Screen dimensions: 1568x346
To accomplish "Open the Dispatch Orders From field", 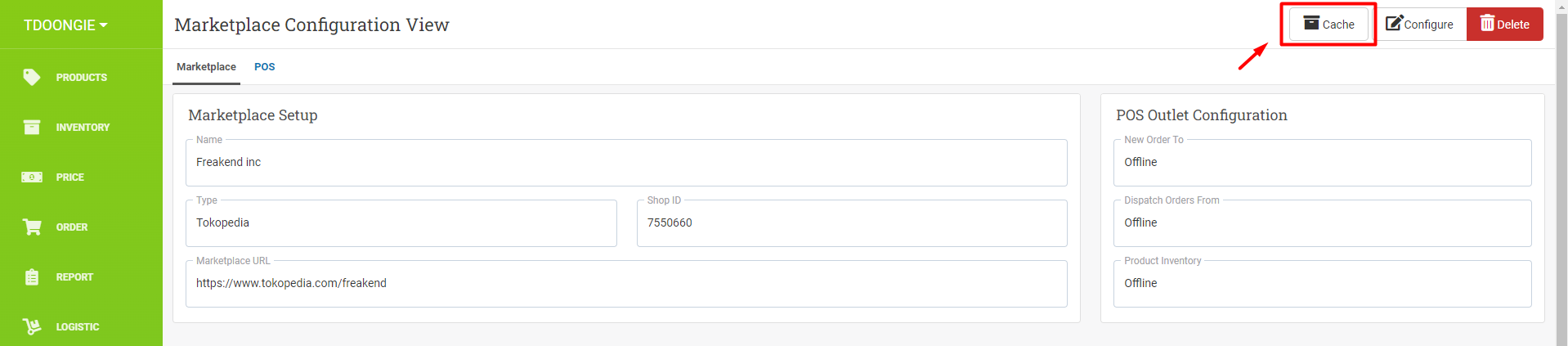I will (1323, 223).
